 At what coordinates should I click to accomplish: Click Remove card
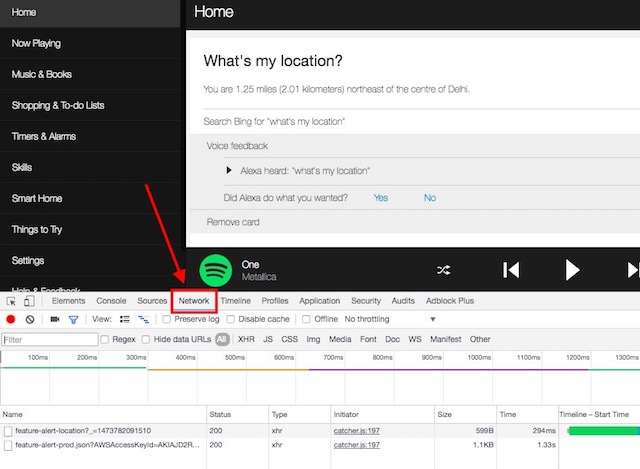233,222
